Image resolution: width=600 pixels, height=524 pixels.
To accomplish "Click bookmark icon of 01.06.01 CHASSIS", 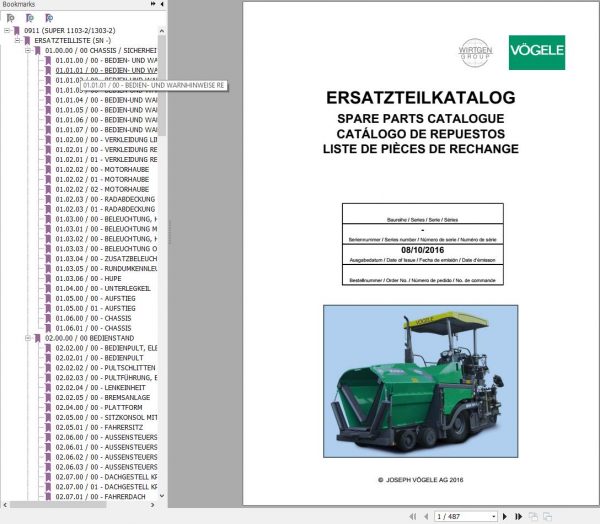I will [x=48, y=328].
